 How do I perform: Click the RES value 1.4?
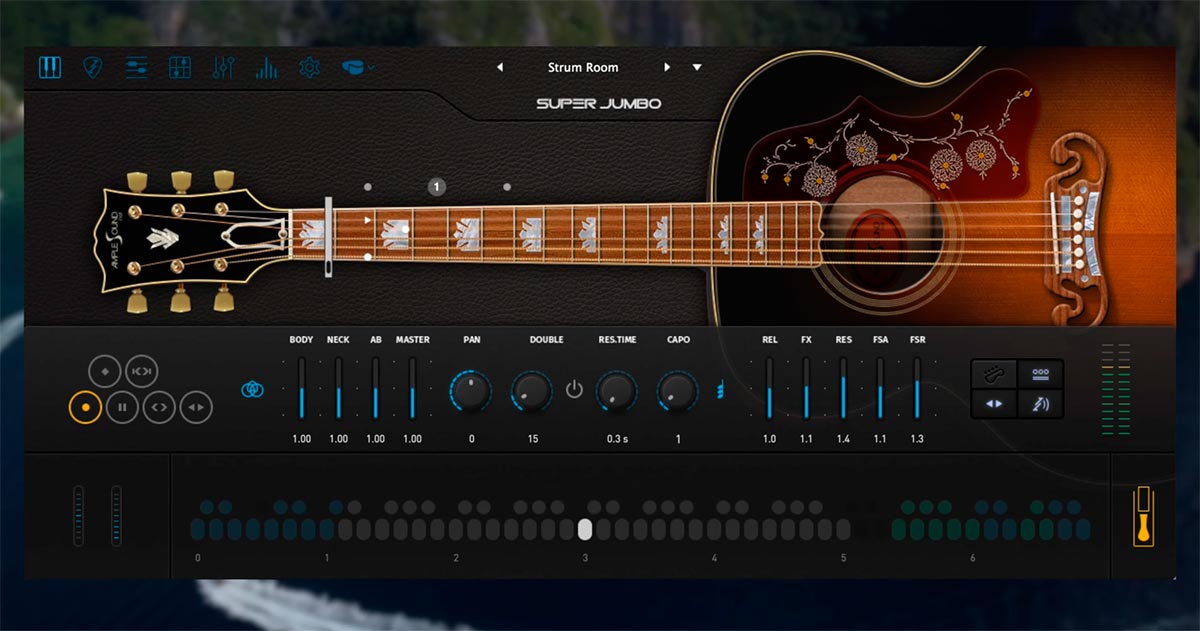(843, 439)
